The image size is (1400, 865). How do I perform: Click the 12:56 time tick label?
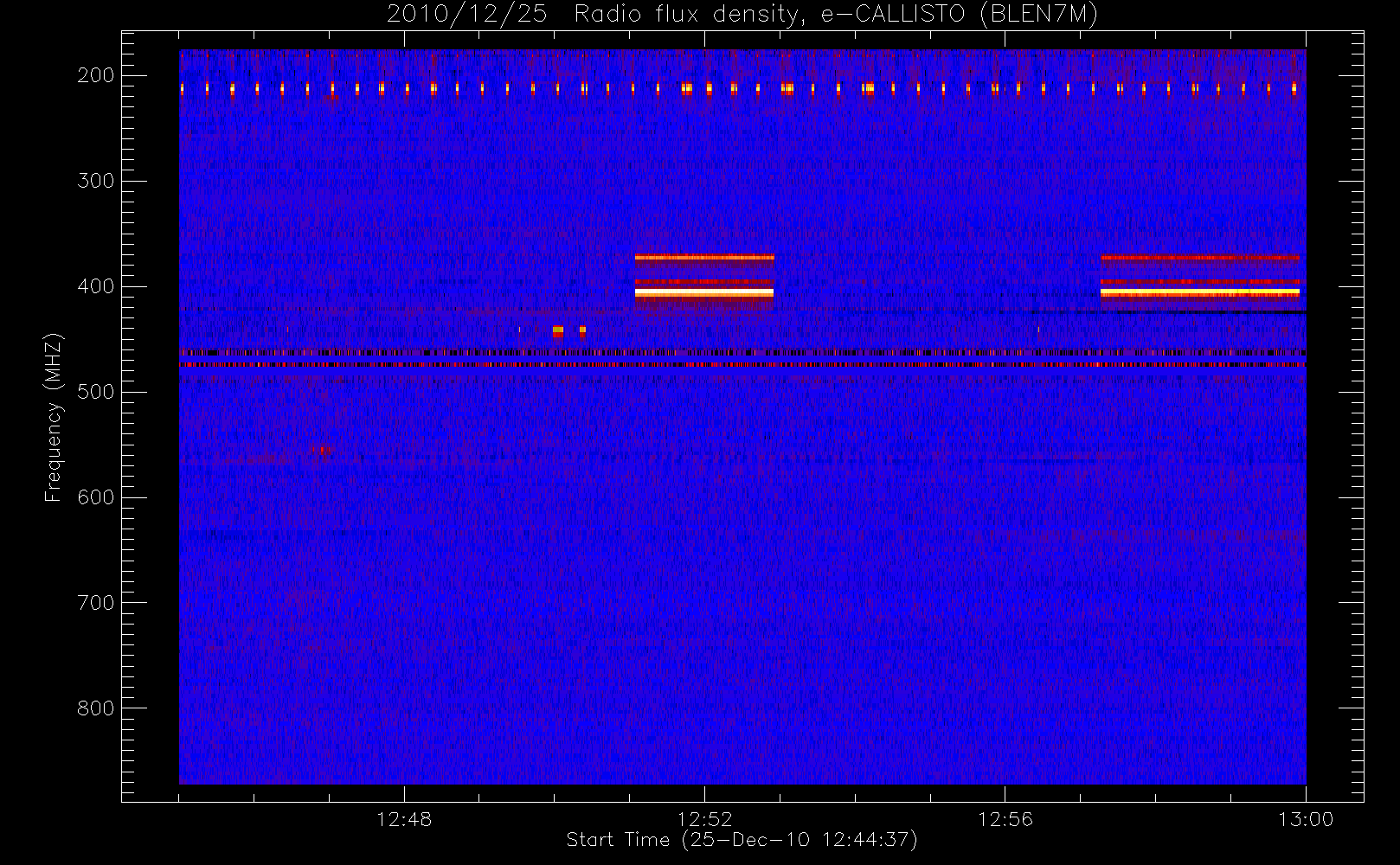(1005, 819)
